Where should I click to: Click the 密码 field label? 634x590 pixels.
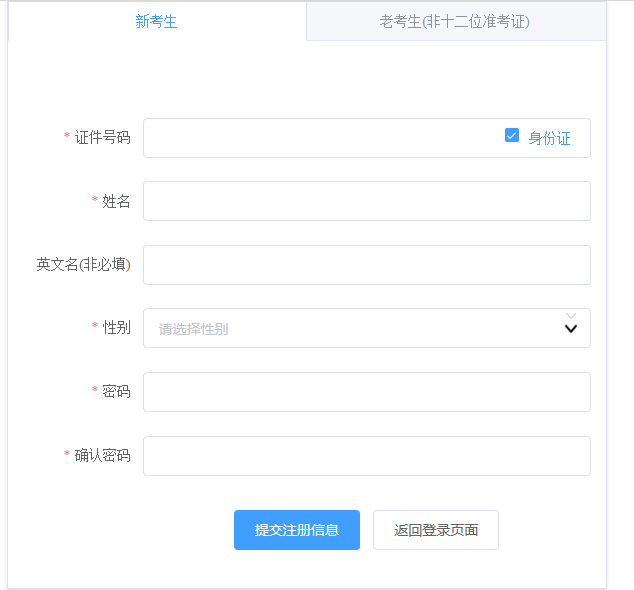point(116,392)
